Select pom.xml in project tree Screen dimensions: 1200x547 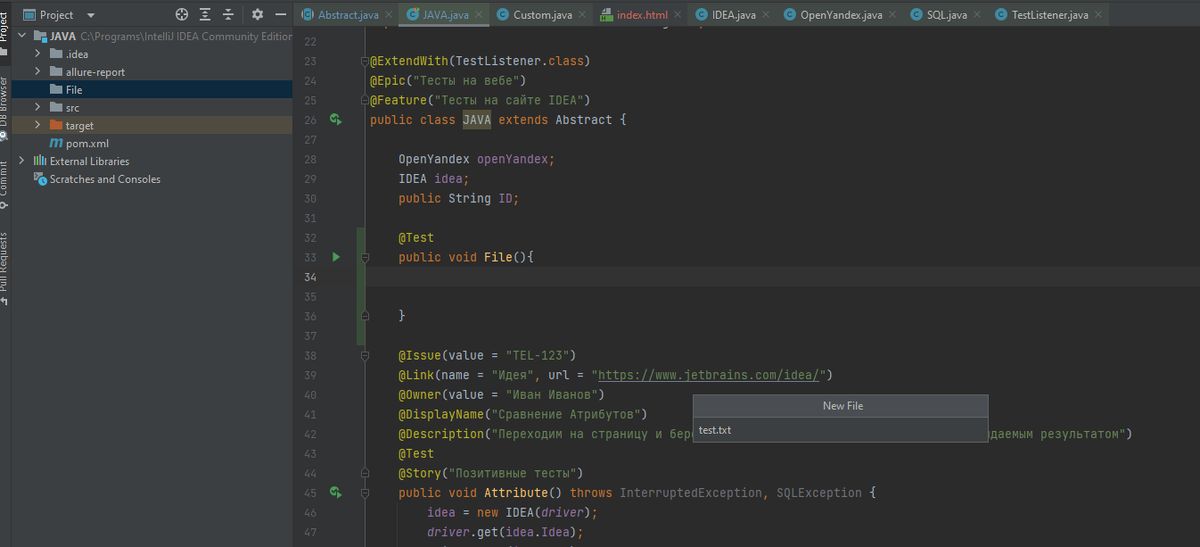(x=152, y=144)
